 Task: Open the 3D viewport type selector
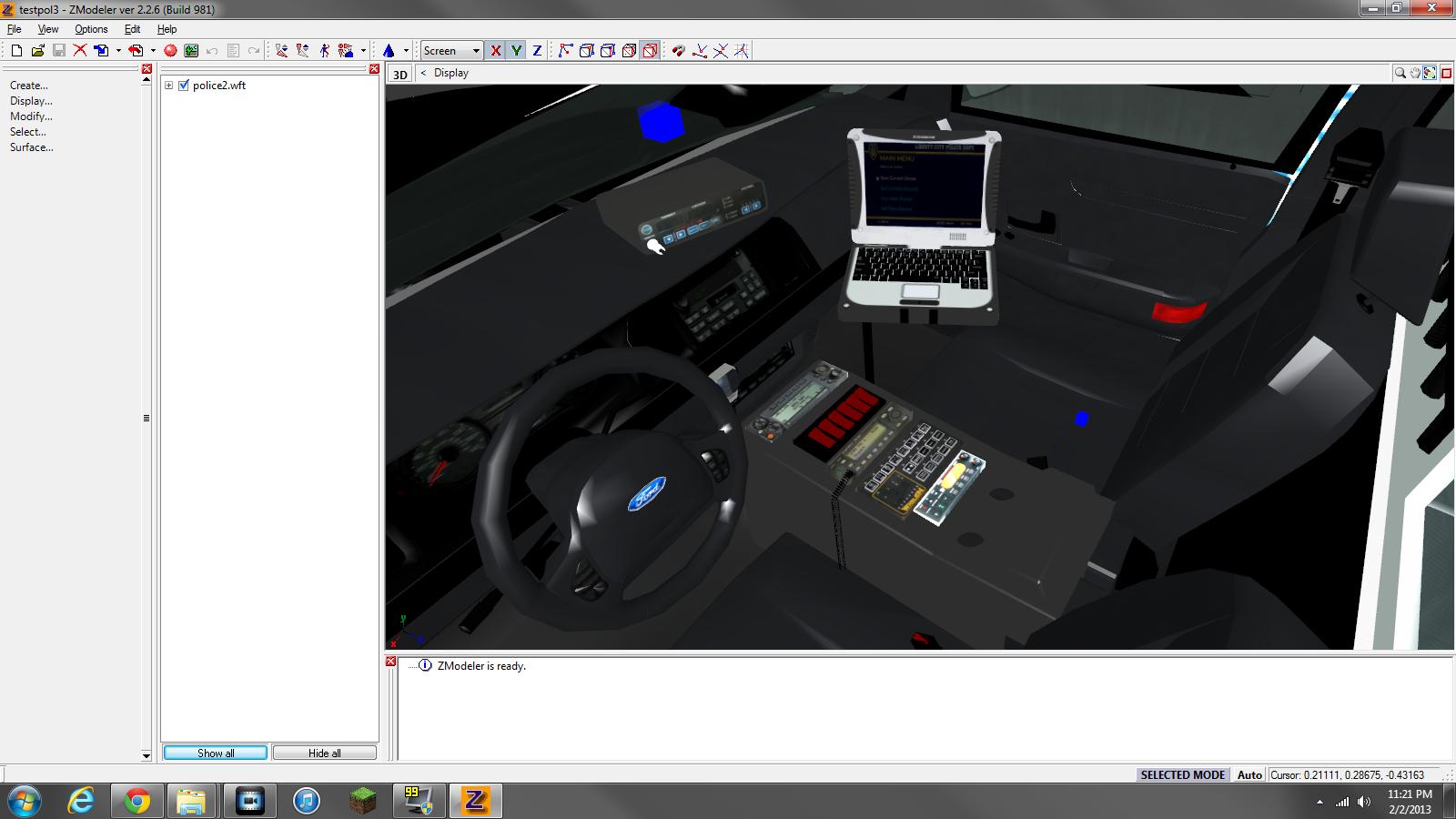[399, 75]
